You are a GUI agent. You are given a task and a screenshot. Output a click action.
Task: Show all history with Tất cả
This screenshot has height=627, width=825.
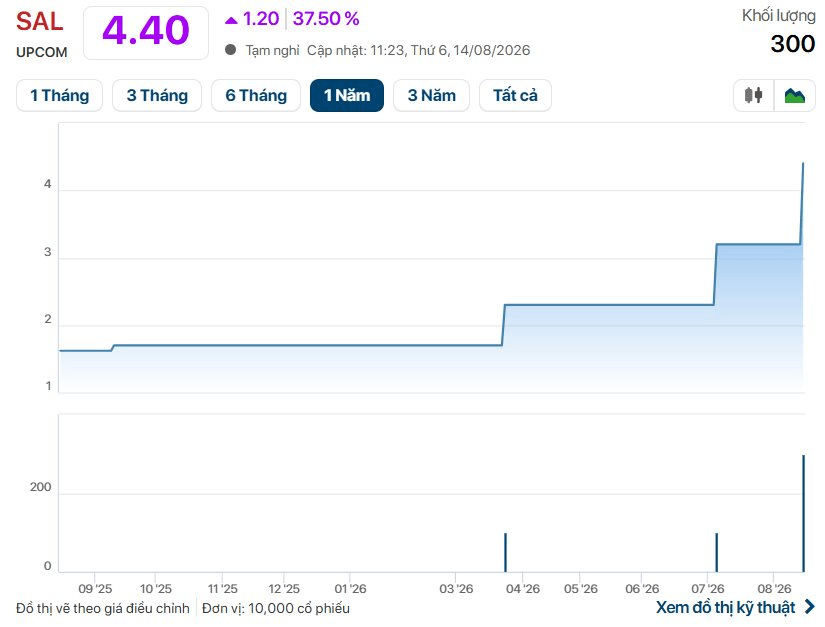click(x=515, y=95)
